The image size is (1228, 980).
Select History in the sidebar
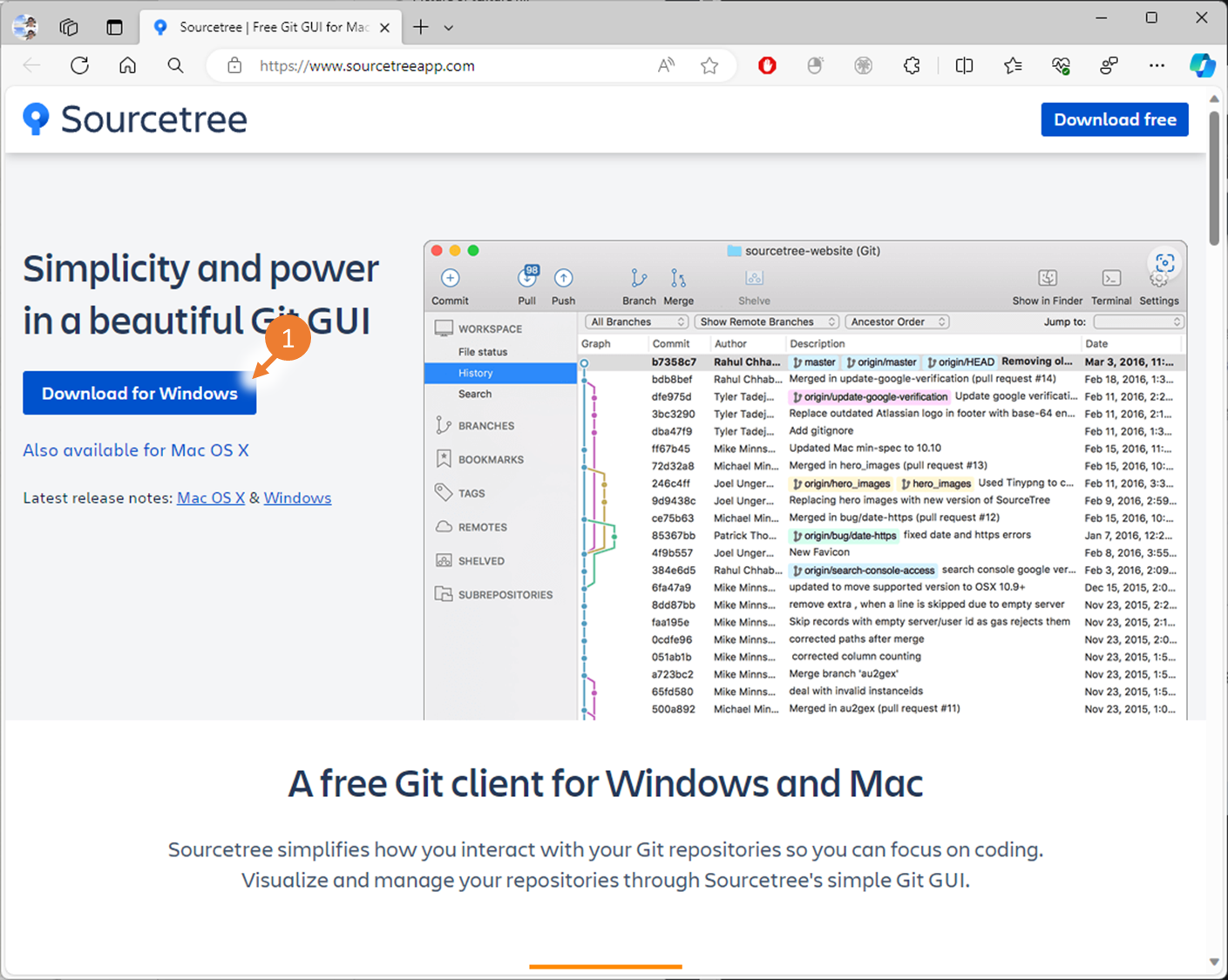[x=500, y=373]
